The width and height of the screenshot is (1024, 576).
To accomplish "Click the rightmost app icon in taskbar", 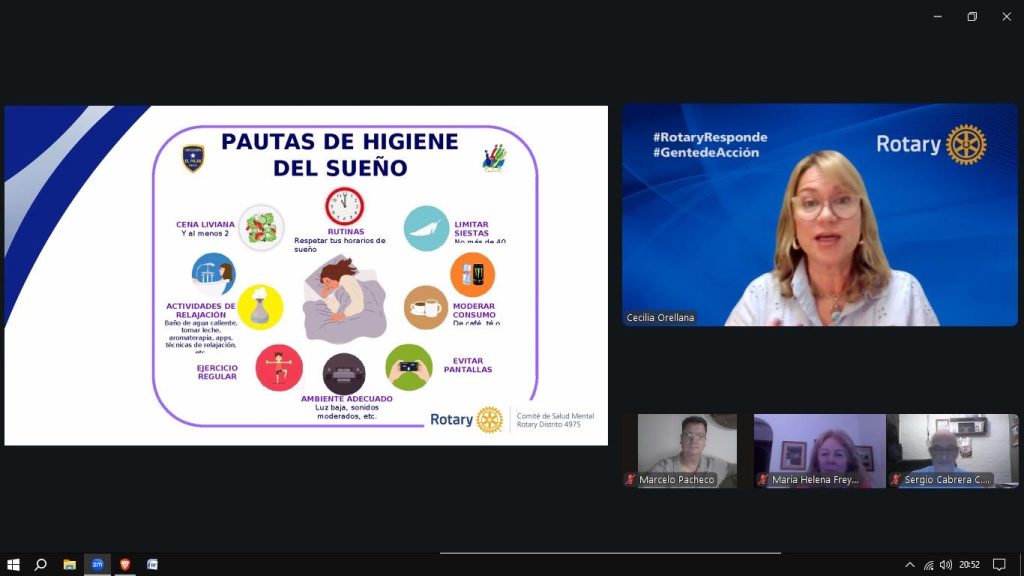I will point(152,564).
